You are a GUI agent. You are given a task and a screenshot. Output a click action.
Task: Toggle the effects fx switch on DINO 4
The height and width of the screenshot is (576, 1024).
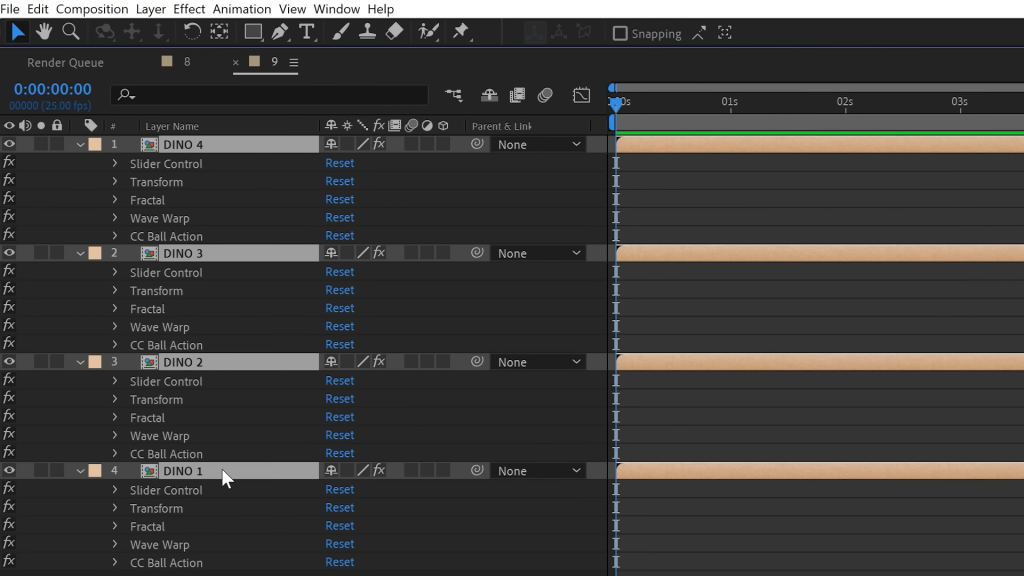click(x=379, y=144)
